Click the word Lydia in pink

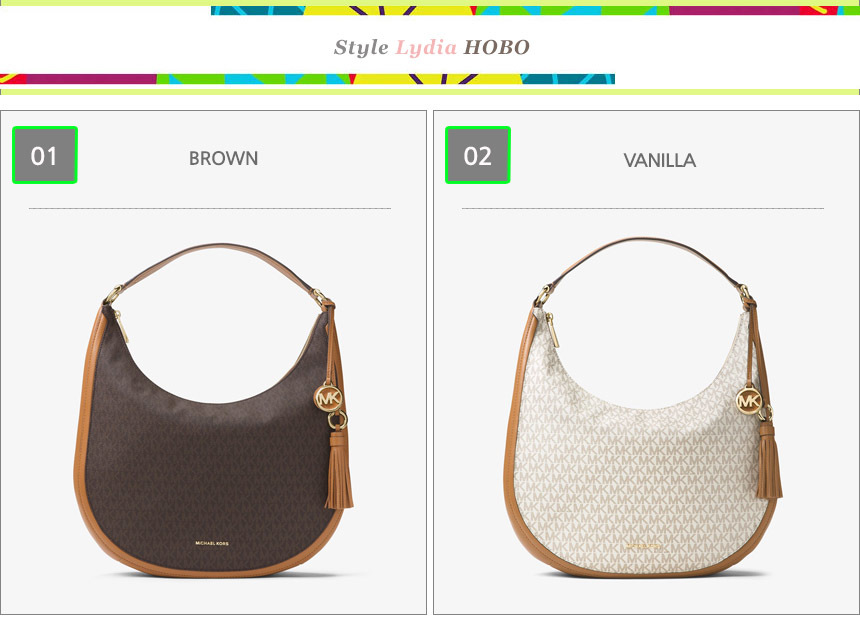[x=426, y=48]
